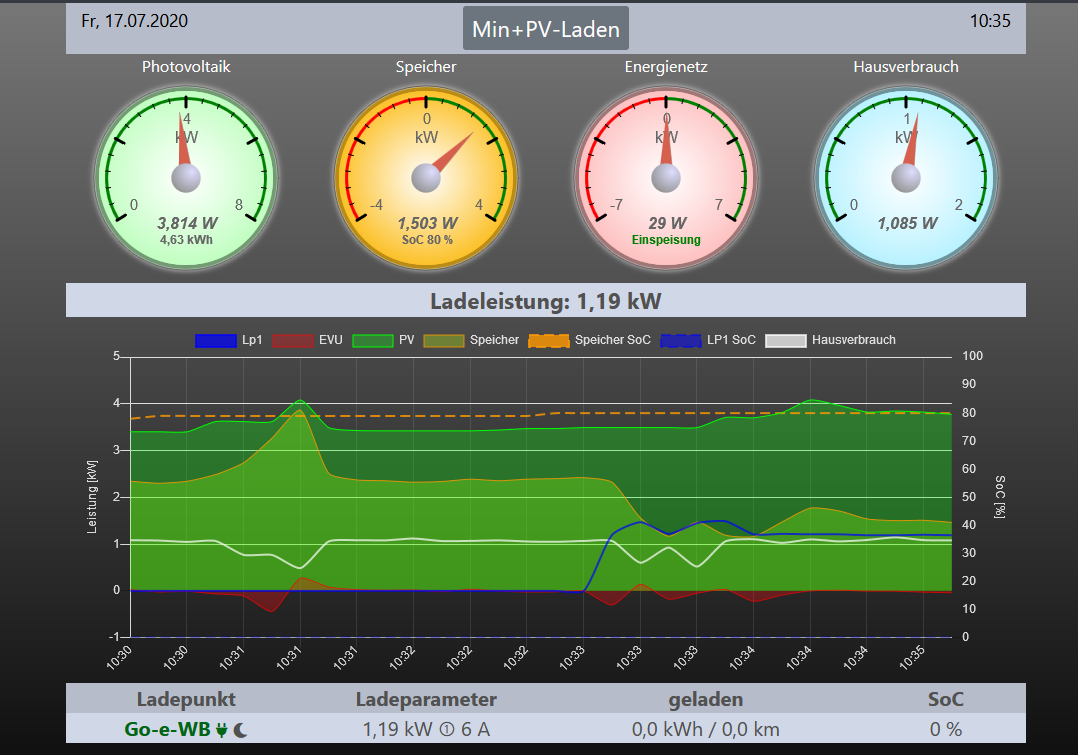The width and height of the screenshot is (1078, 755).
Task: Click the Hausverbrauch white legend swatch
Action: click(x=785, y=340)
